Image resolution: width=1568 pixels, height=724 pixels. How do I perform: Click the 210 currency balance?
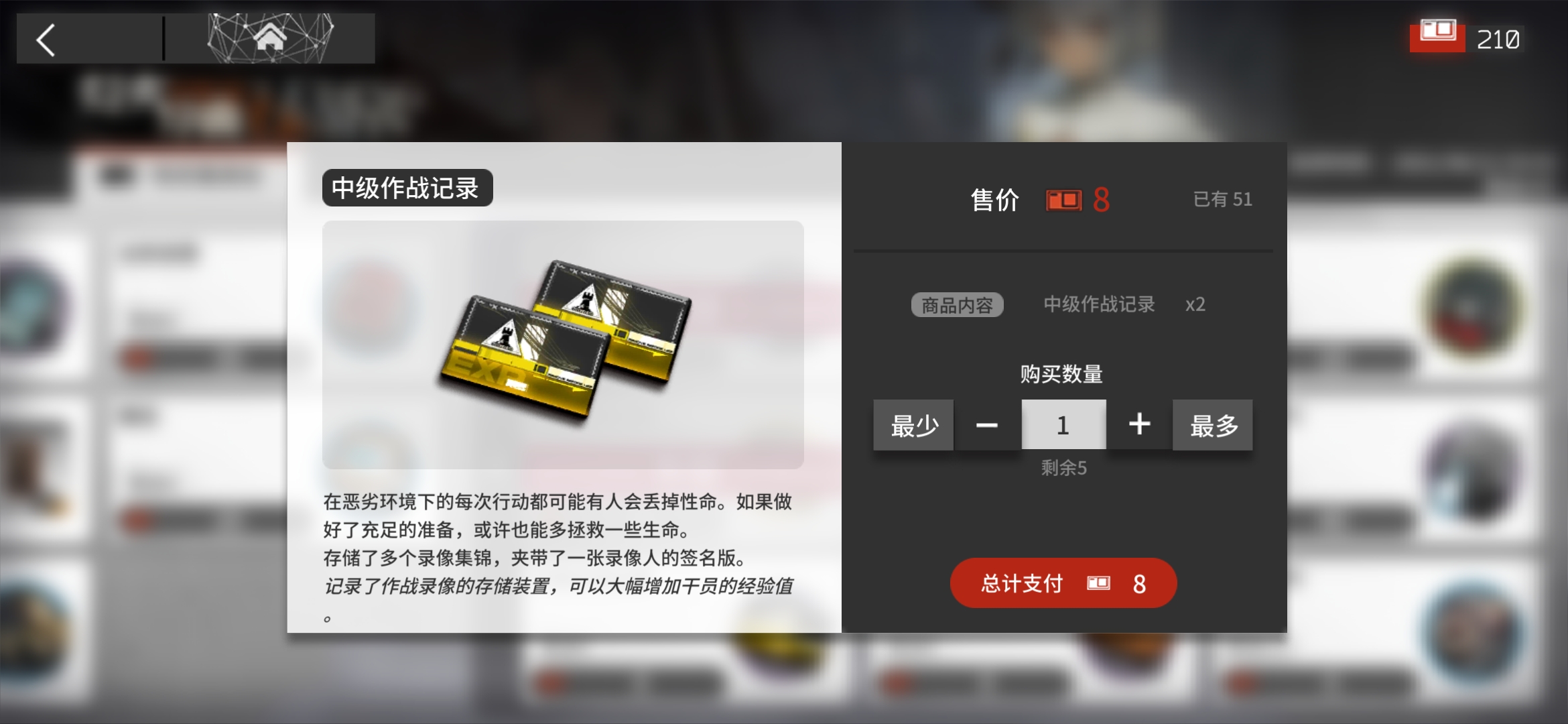tap(1498, 40)
